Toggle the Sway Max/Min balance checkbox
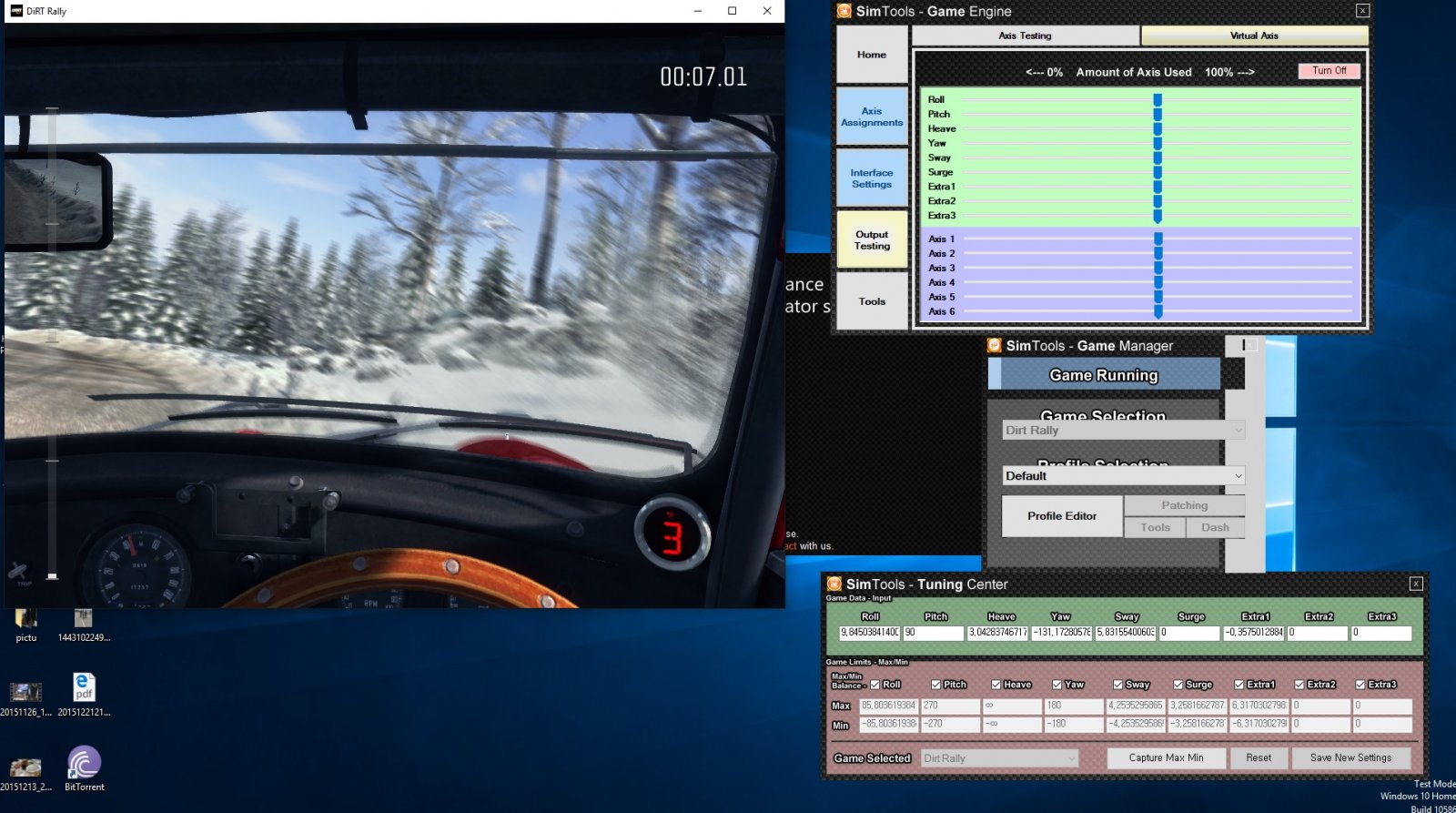 1117,685
